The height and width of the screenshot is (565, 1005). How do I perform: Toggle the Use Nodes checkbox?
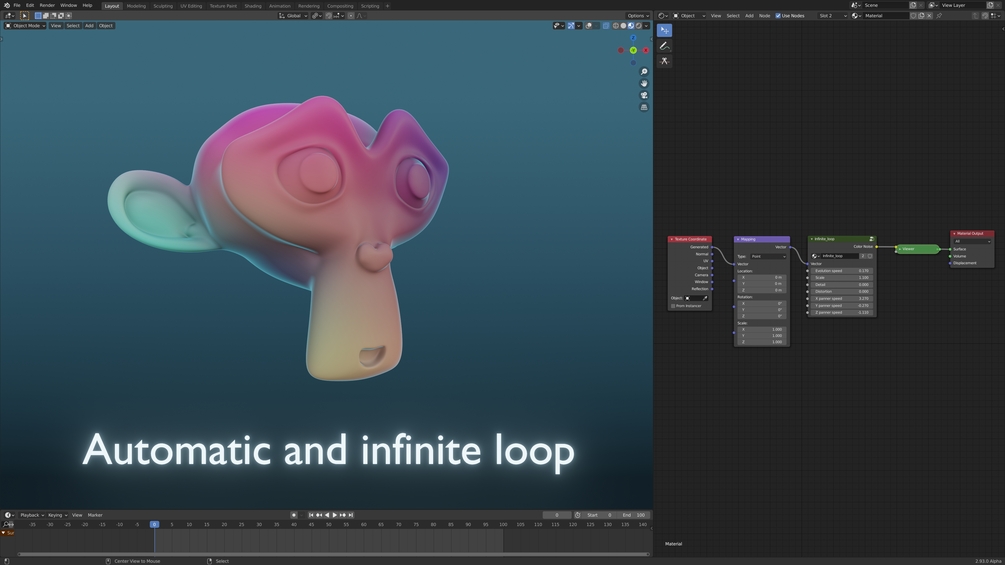pos(778,15)
